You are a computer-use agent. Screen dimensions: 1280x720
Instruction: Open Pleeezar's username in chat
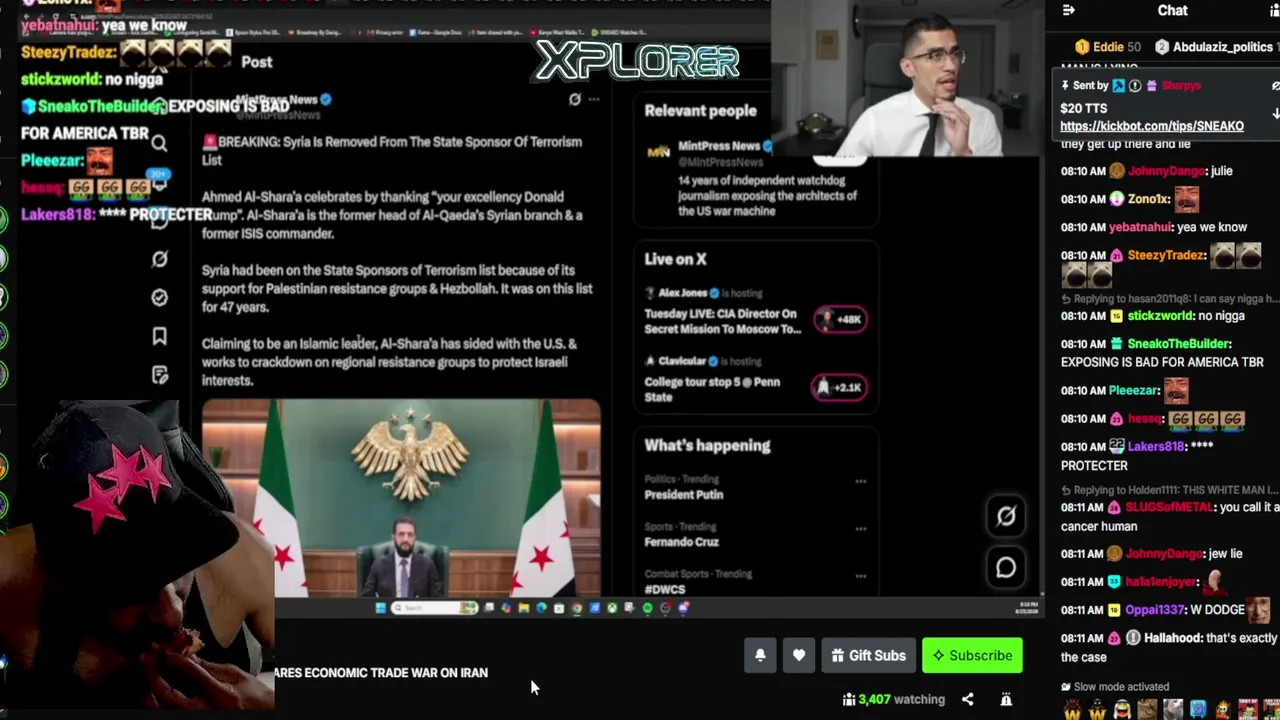pyautogui.click(x=1133, y=390)
